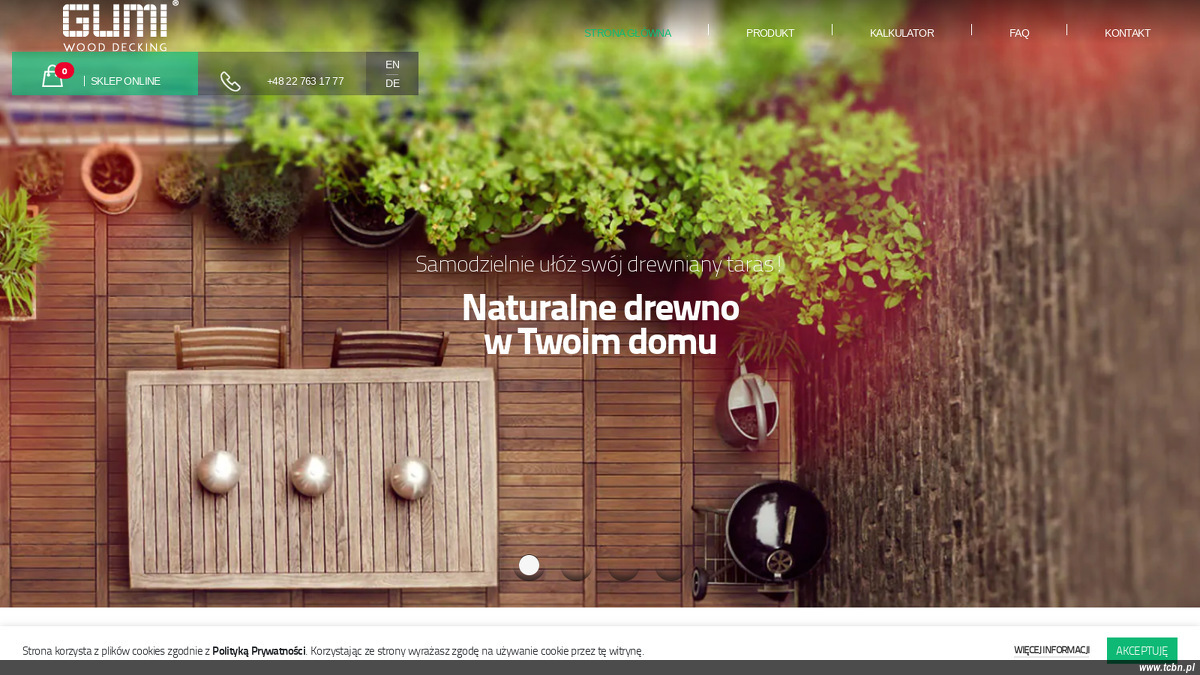Screen dimensions: 1200x675
Task: Click subtitle Samodzielnie ułóż swój drewniany taras
Action: (x=599, y=265)
